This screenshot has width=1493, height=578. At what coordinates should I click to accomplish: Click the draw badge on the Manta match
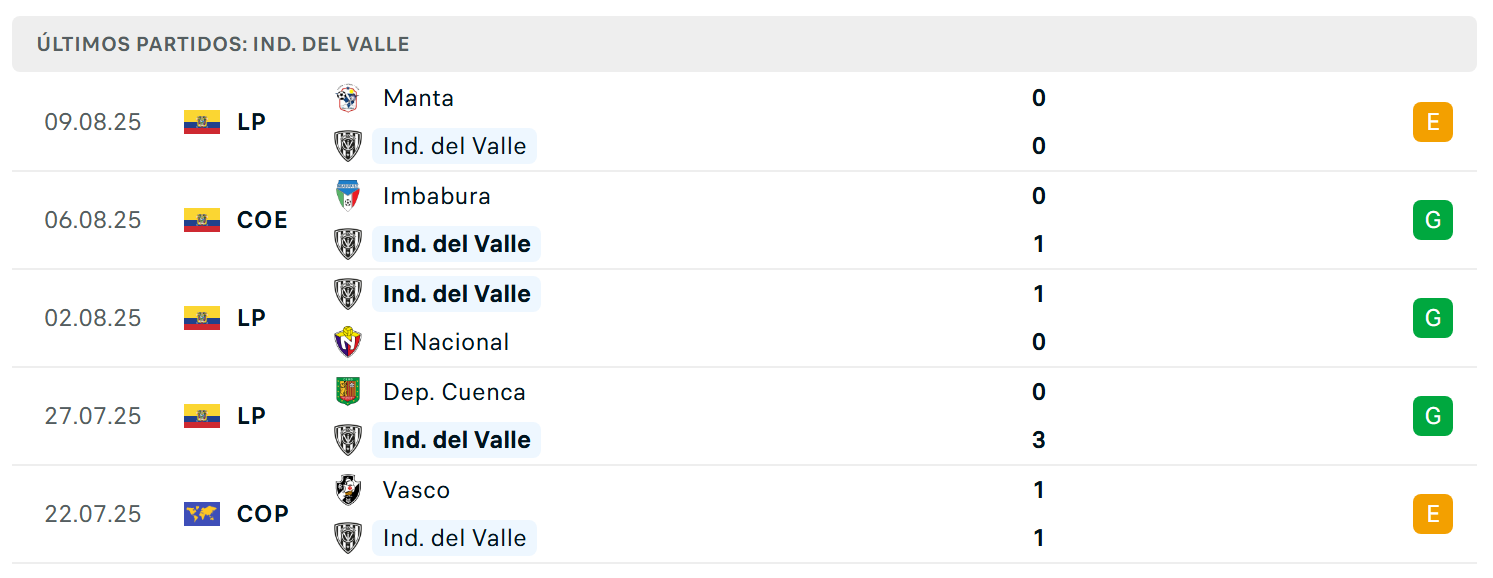point(1432,122)
